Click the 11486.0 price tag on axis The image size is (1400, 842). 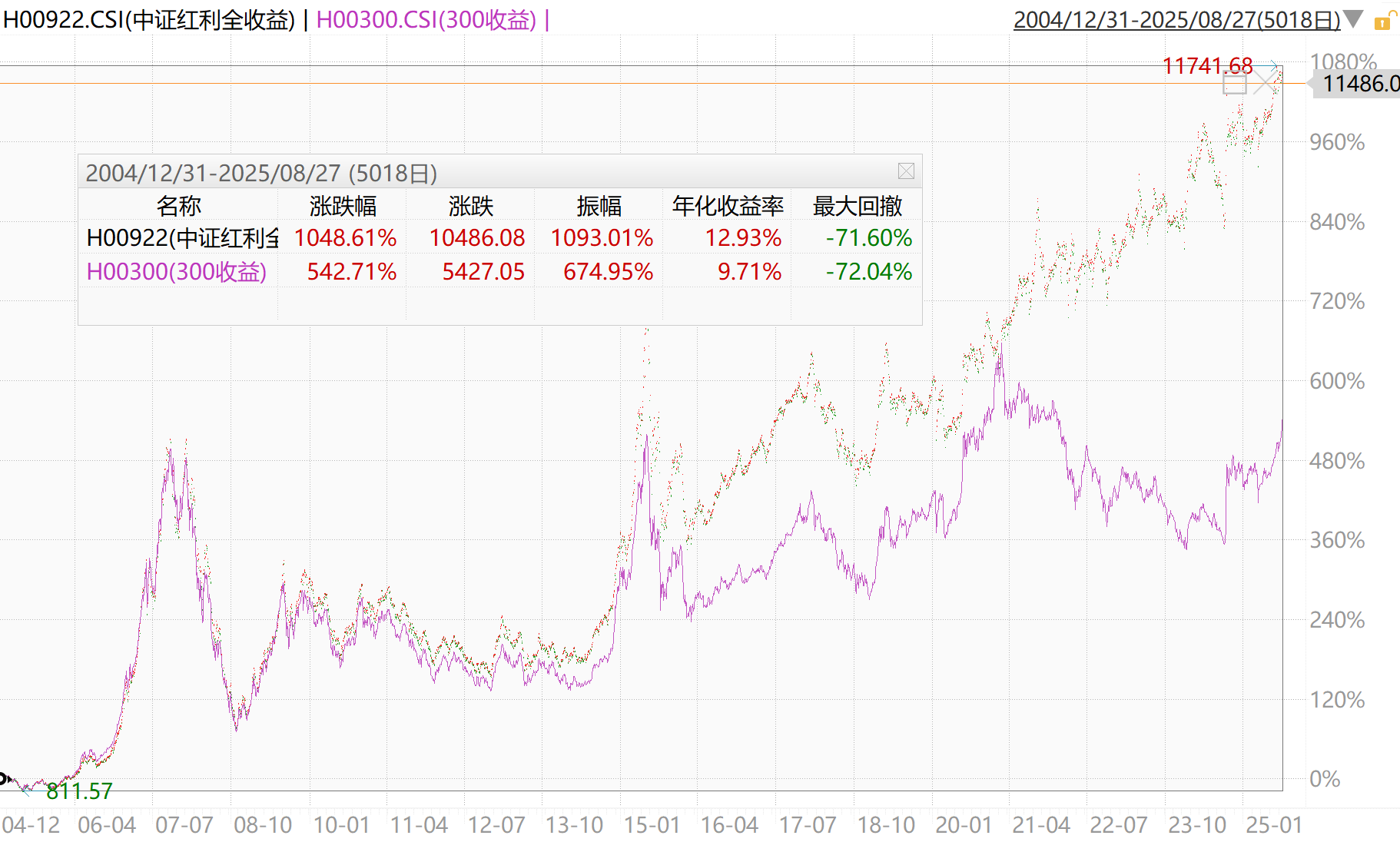click(1359, 83)
